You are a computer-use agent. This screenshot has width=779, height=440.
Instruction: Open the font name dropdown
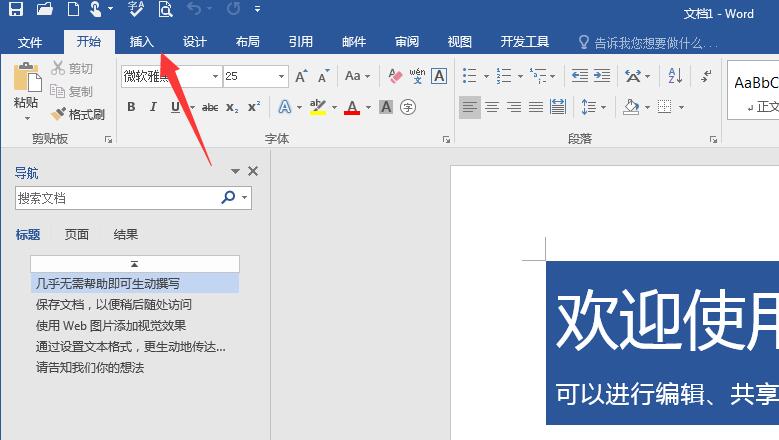[215, 76]
